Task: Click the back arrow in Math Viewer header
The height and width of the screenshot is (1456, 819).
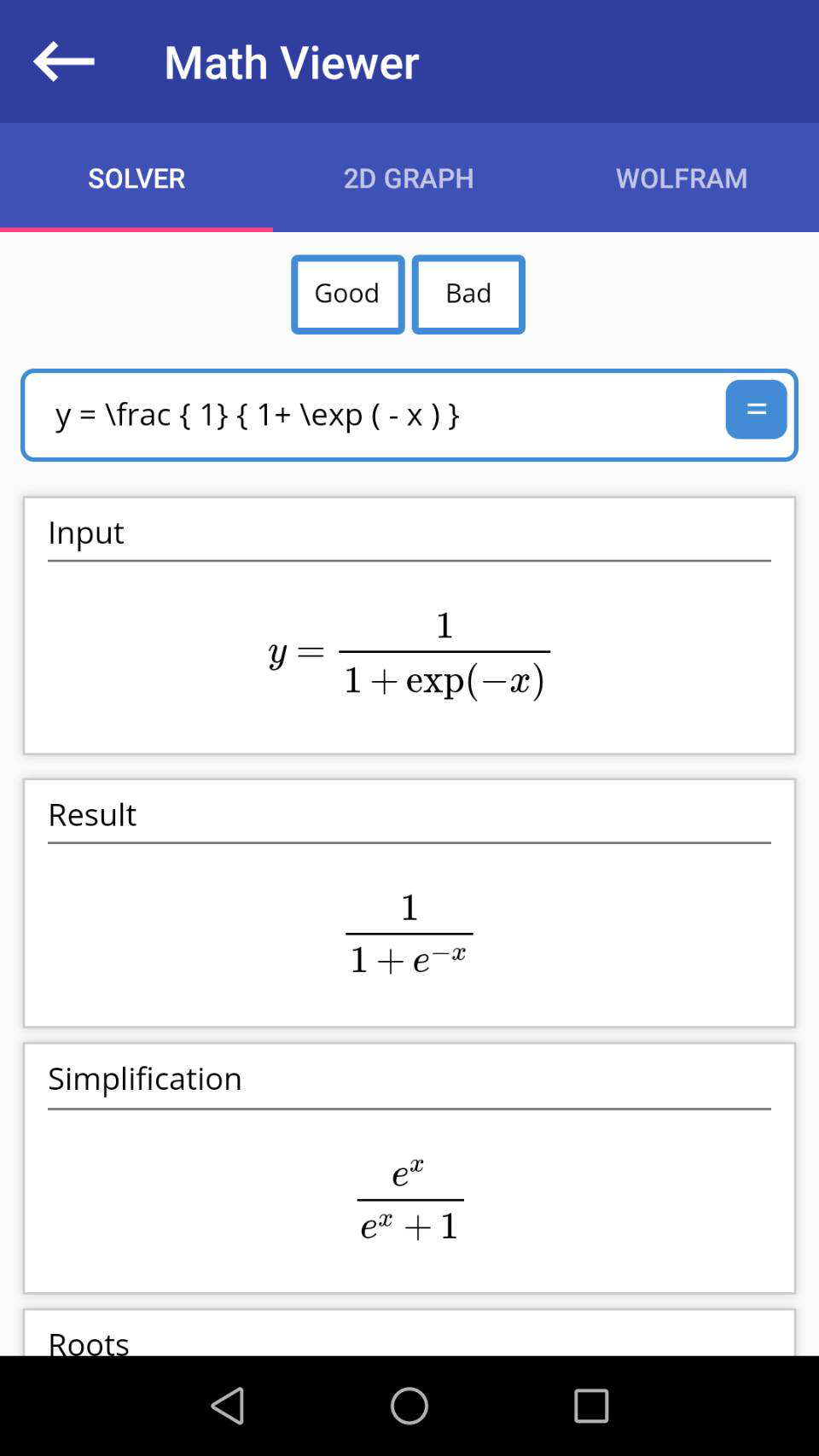Action: 62,61
